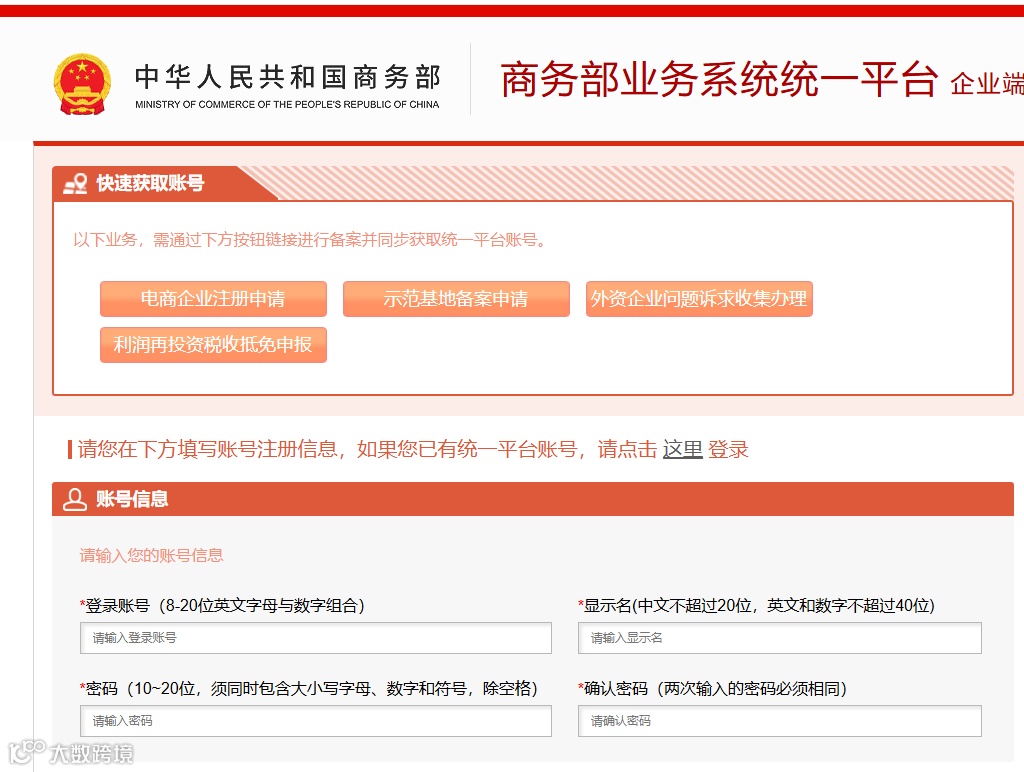Click MINISTRY OF COMMERCE English subtitle

tap(287, 105)
